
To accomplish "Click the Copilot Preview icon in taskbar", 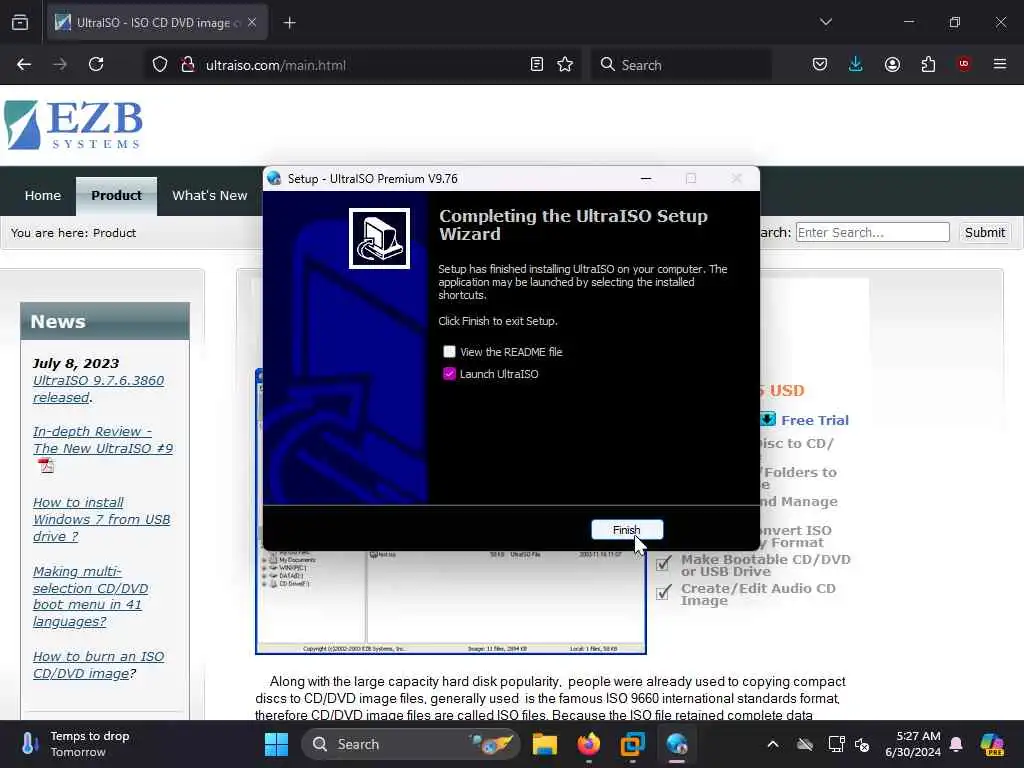I will [x=992, y=744].
